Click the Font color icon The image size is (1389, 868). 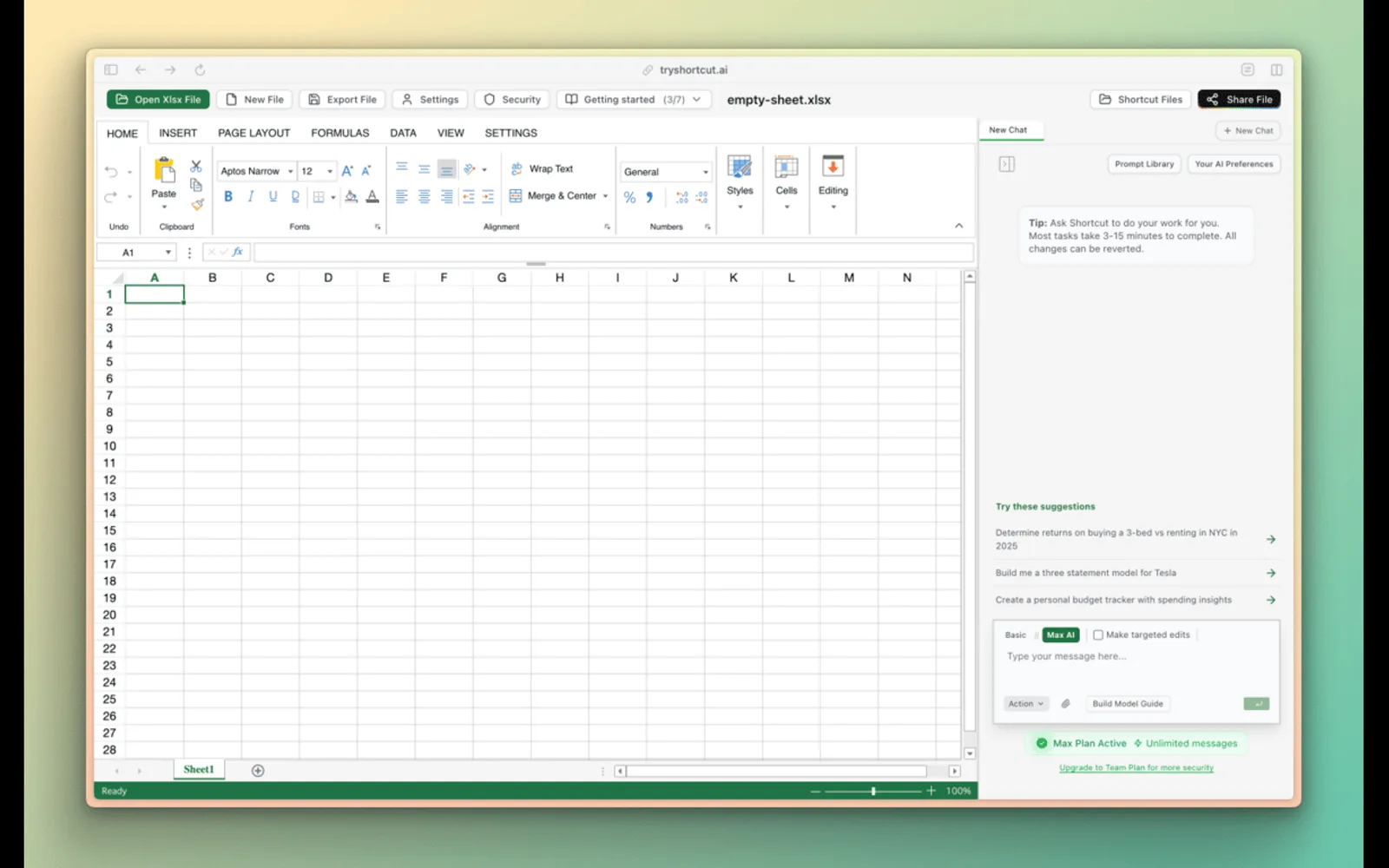(x=372, y=197)
